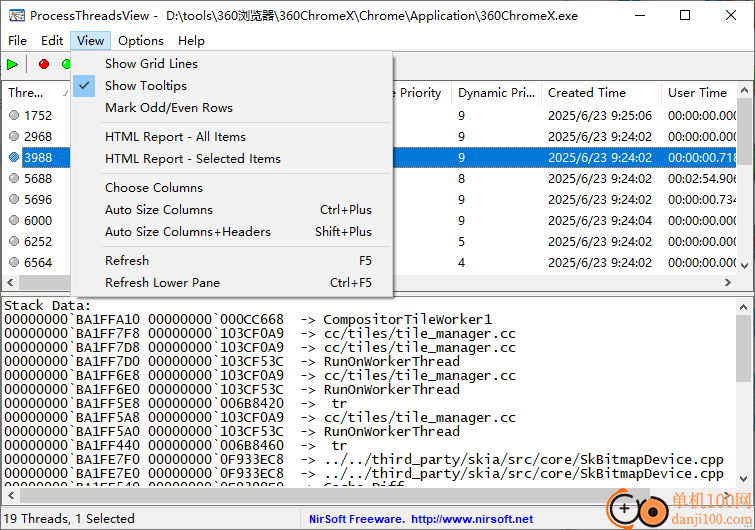This screenshot has height=530, width=755.
Task: Select thread row 1752
Action: point(38,116)
